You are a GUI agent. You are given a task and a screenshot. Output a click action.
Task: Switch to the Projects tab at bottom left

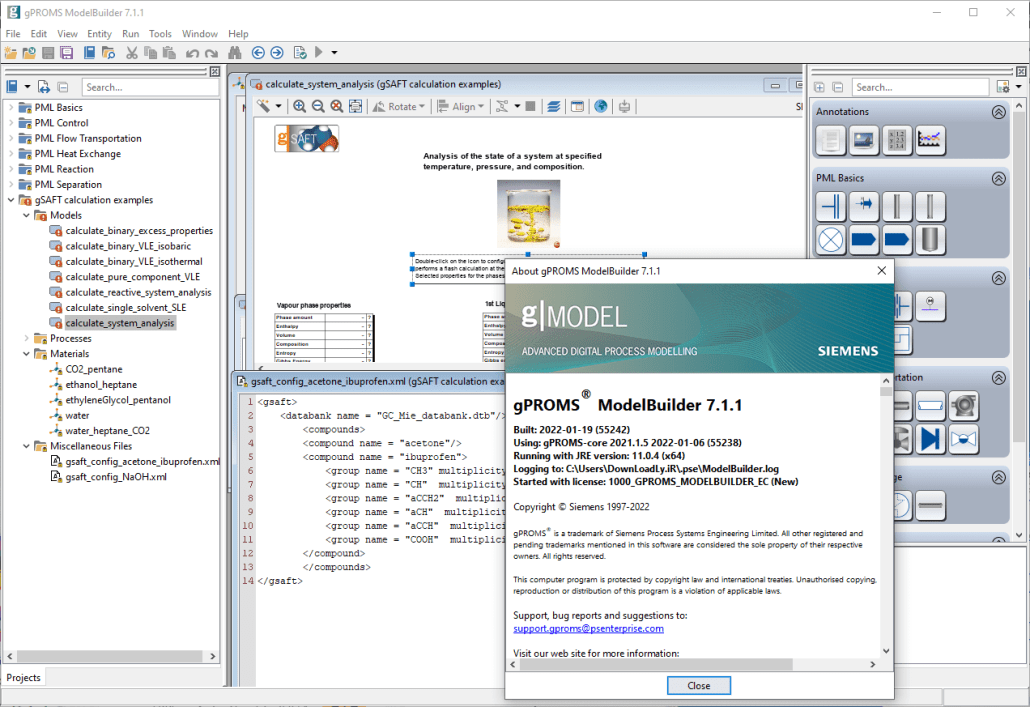click(x=23, y=677)
